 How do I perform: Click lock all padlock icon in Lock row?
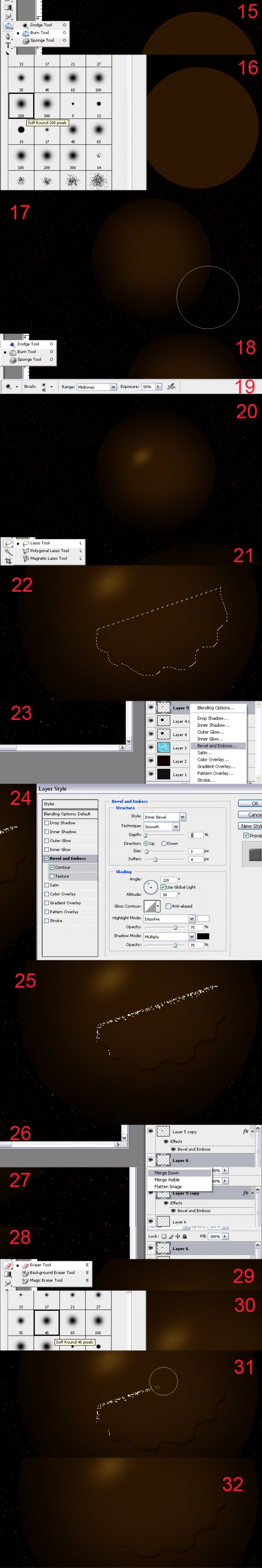point(184,1236)
